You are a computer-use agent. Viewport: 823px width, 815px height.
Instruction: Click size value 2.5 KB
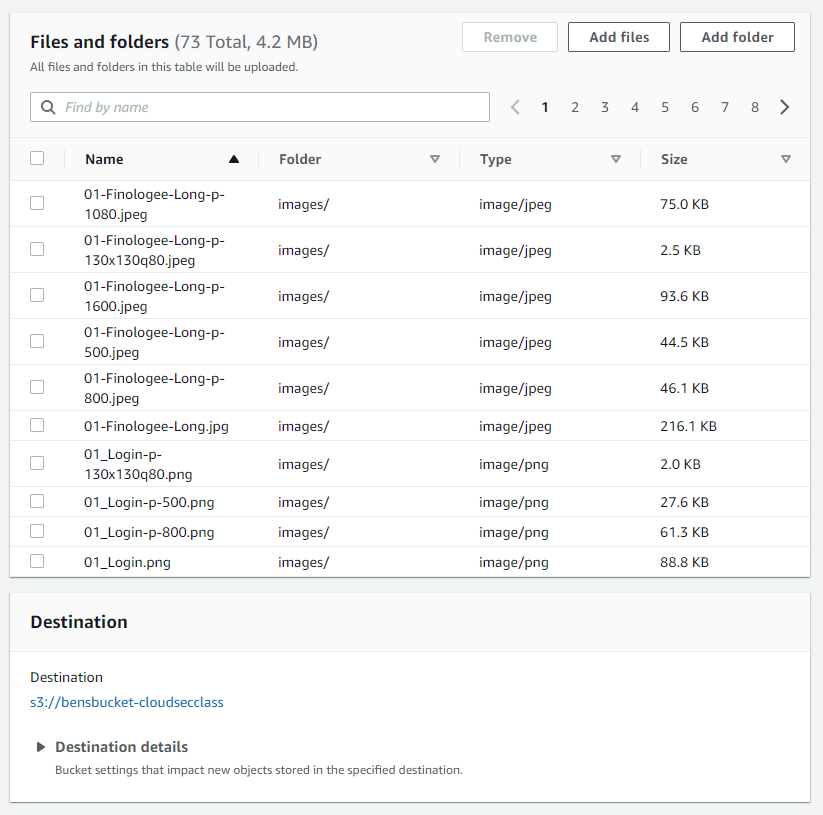pyautogui.click(x=680, y=250)
